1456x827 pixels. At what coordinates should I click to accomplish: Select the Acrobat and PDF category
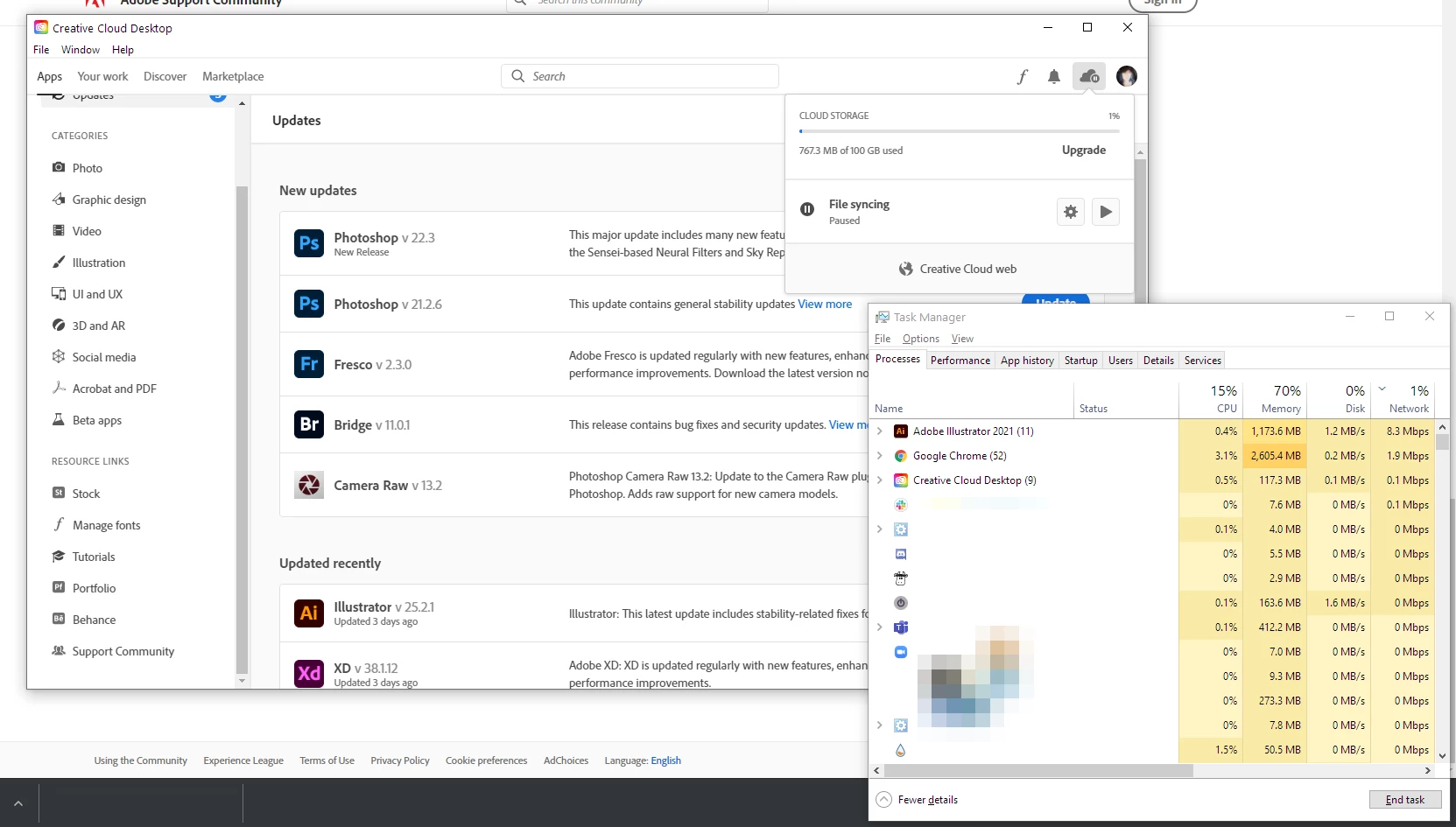104,389
